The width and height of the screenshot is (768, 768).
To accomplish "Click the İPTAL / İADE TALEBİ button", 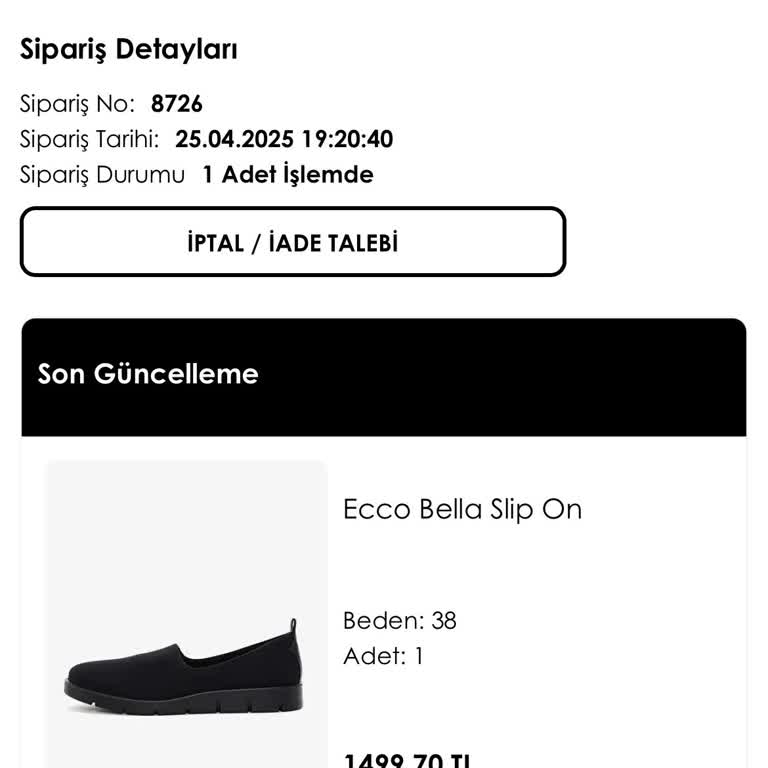I will pos(292,242).
